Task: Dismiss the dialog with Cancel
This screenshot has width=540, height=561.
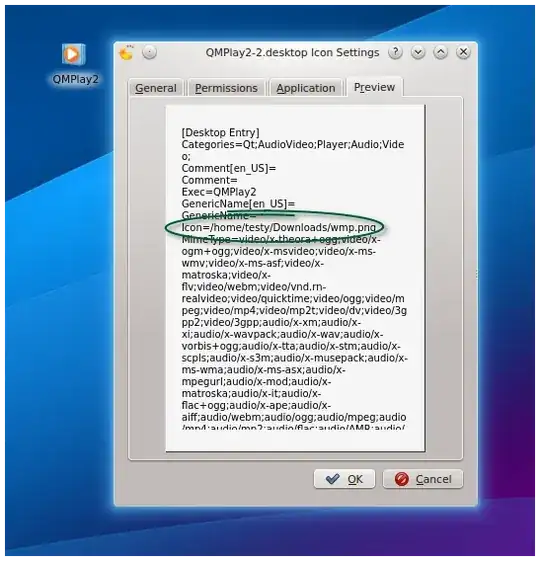Action: [423, 479]
